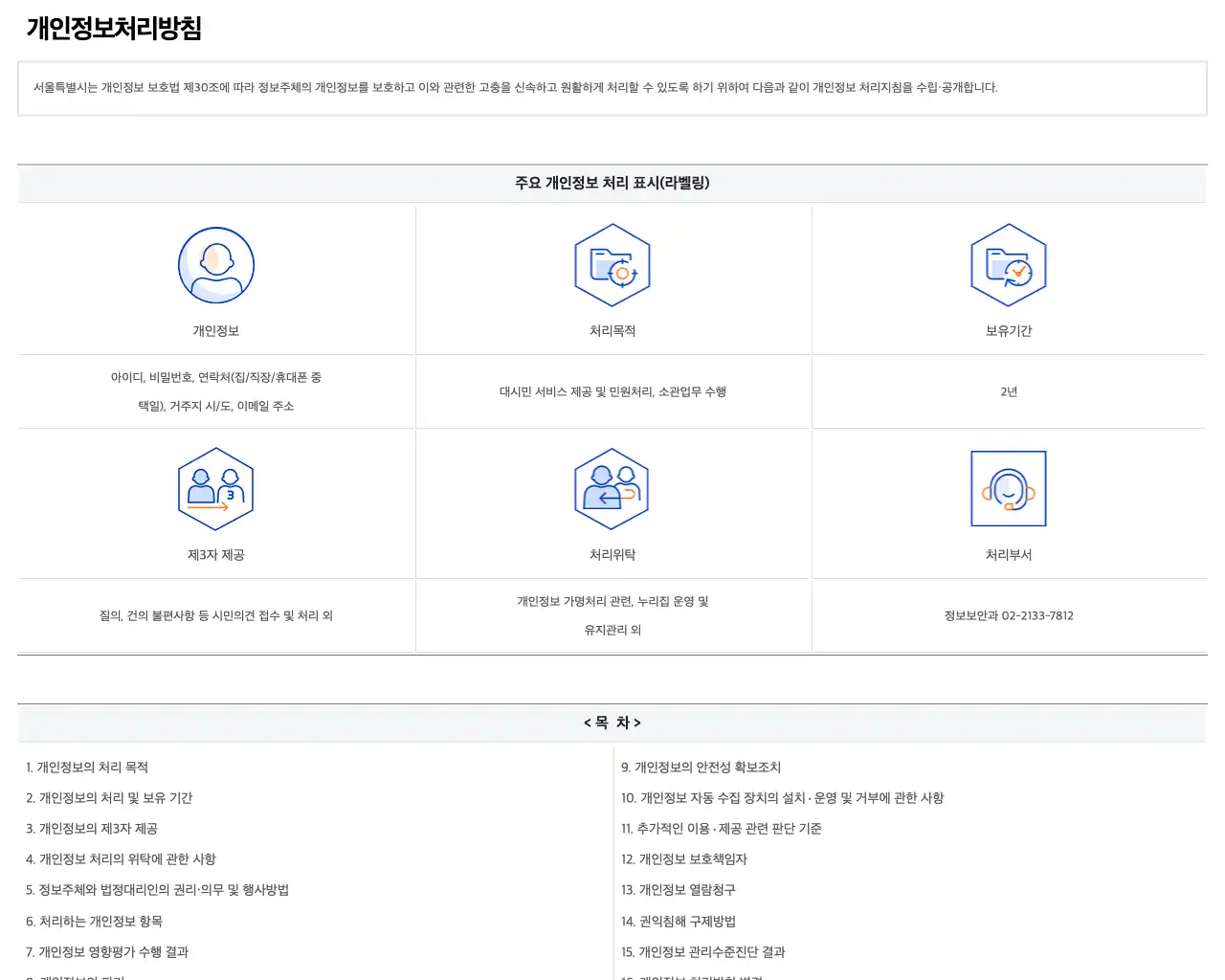Image resolution: width=1225 pixels, height=980 pixels.
Task: Open contents item 3. 개인정보의 제3자 제공
Action: [92, 829]
